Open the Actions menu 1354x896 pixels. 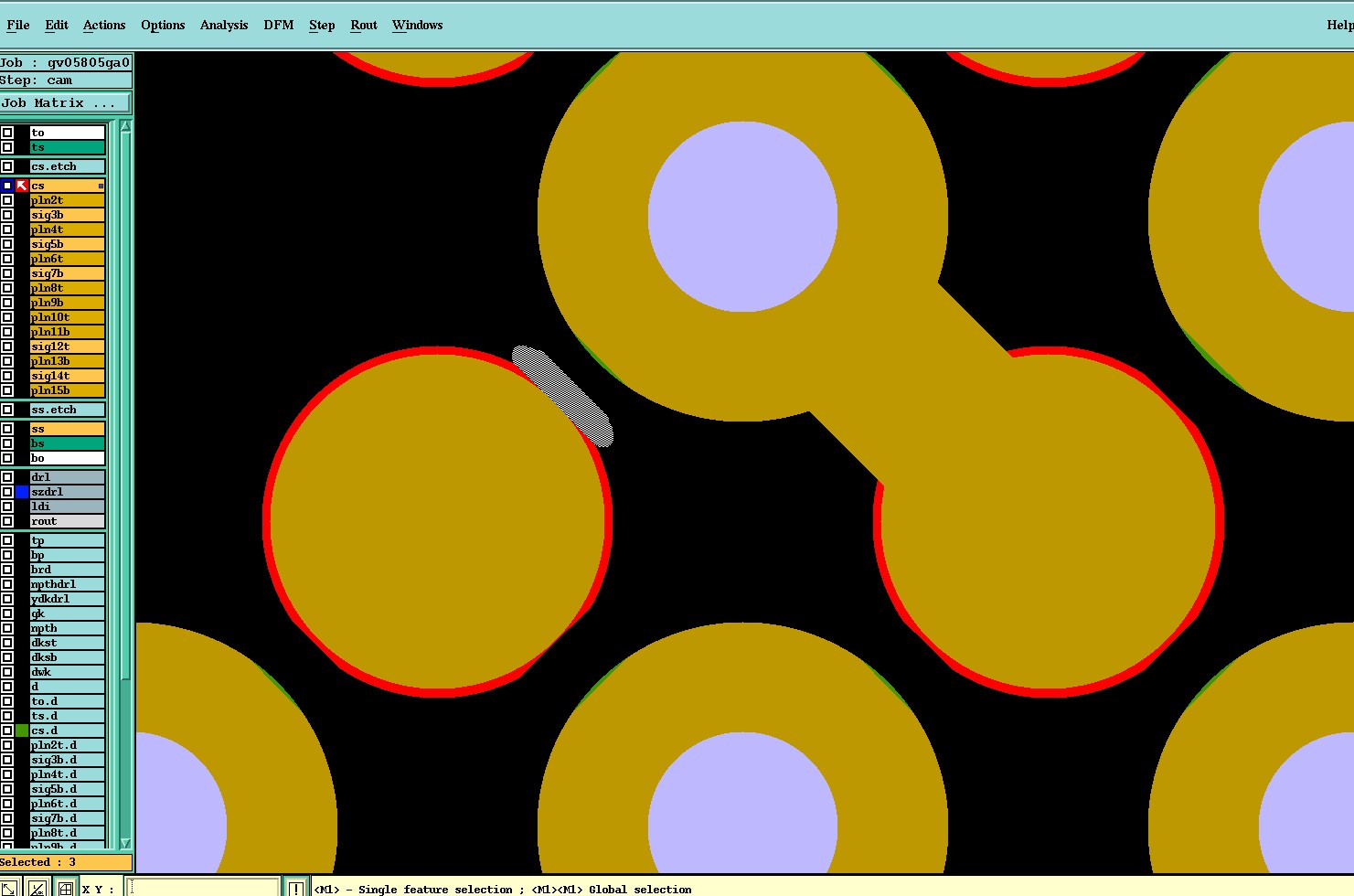[104, 25]
